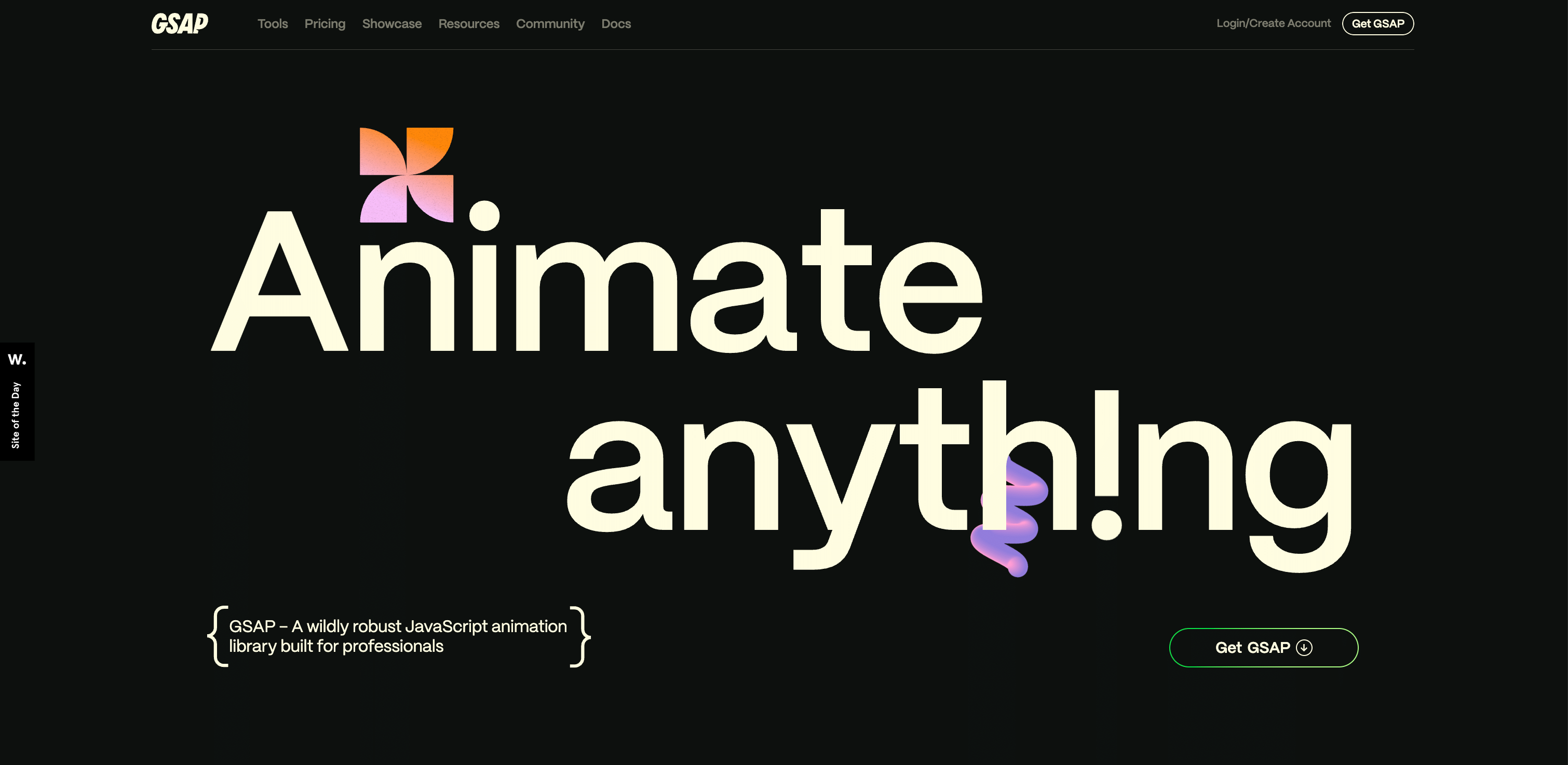This screenshot has width=1568, height=765.
Task: Open the Resources nav item
Action: 469,24
